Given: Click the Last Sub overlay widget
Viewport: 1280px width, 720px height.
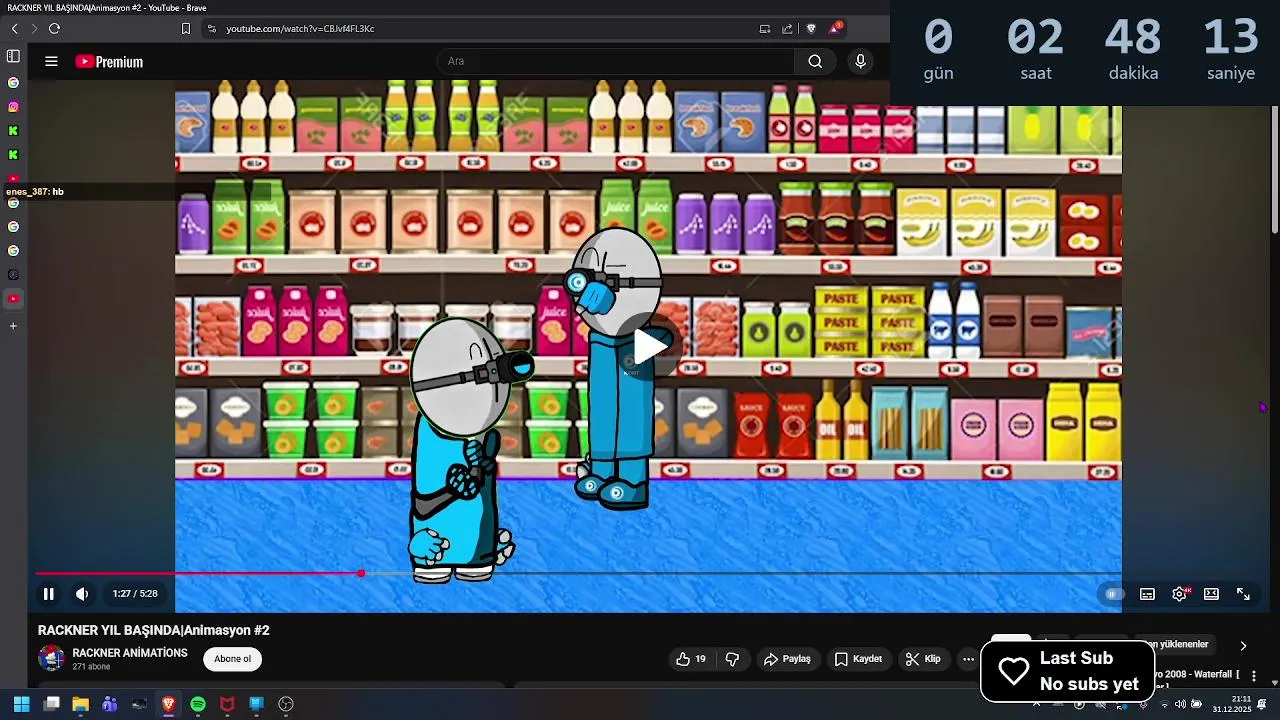Looking at the screenshot, I should (x=1068, y=671).
